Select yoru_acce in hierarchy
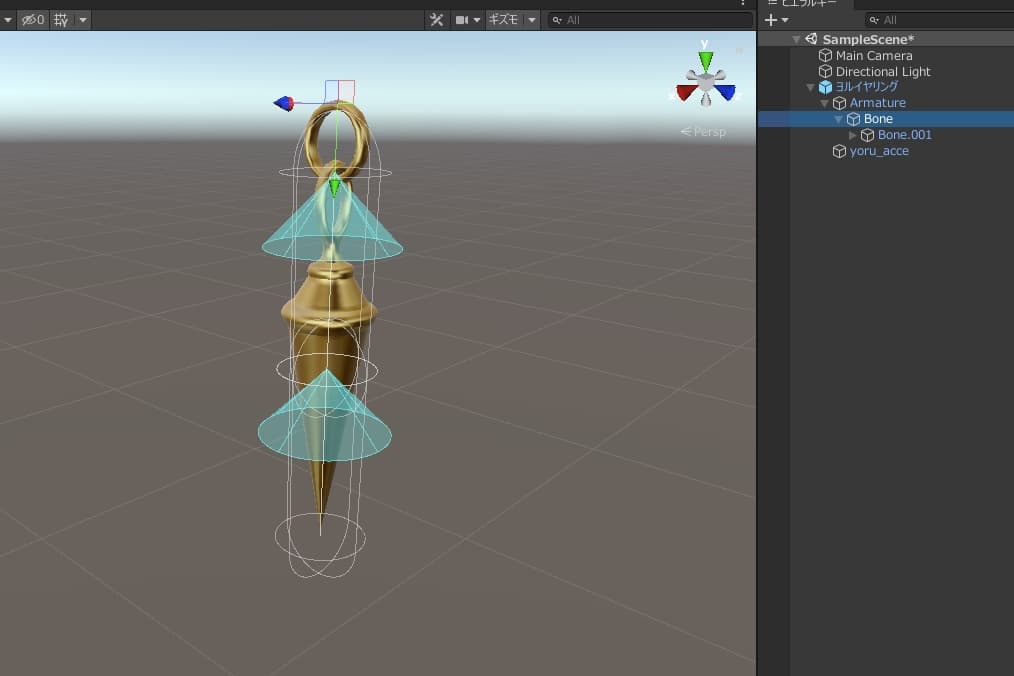Image resolution: width=1014 pixels, height=676 pixels. tap(879, 151)
